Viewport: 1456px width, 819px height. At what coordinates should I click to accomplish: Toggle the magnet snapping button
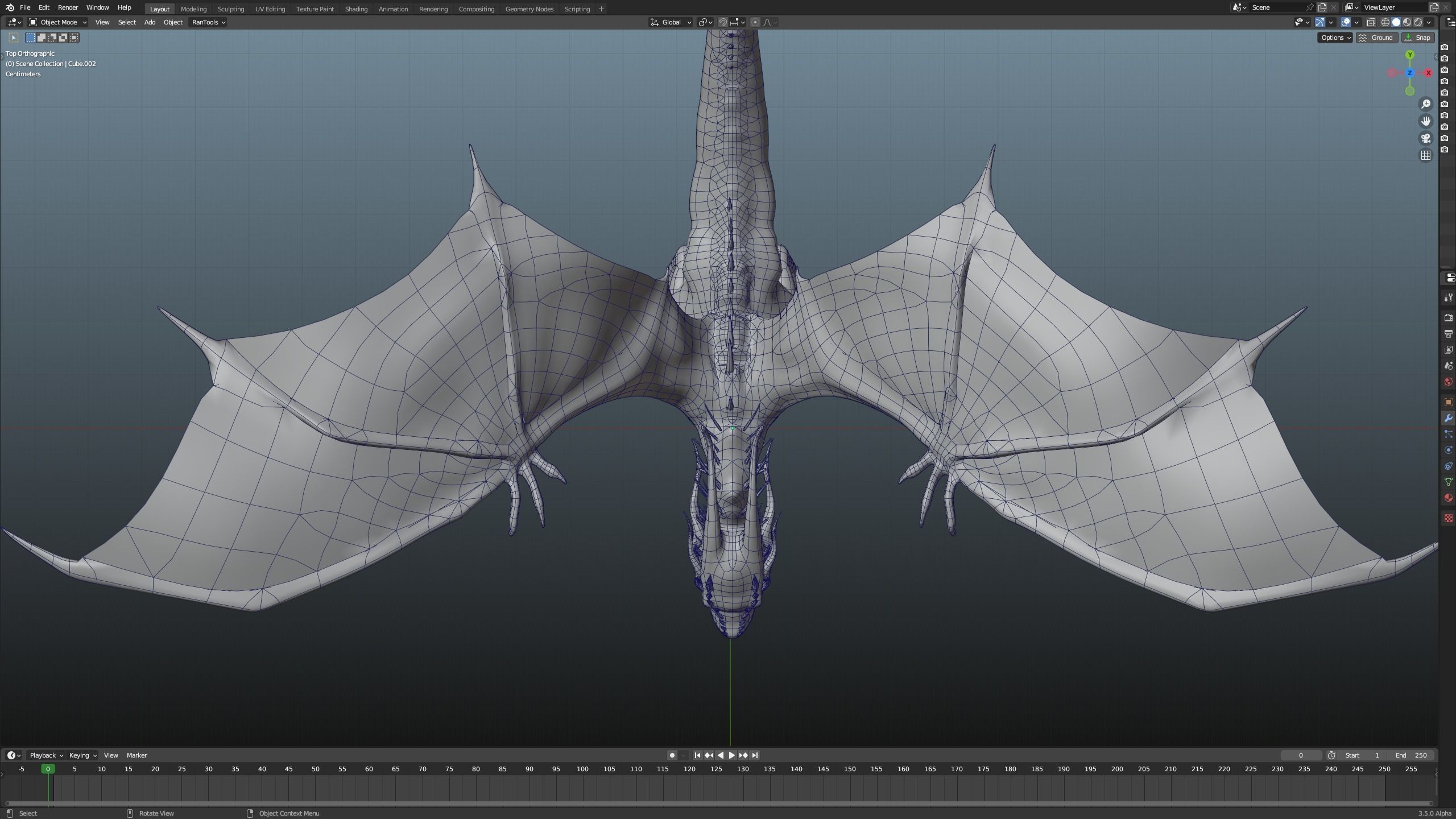pos(723,22)
